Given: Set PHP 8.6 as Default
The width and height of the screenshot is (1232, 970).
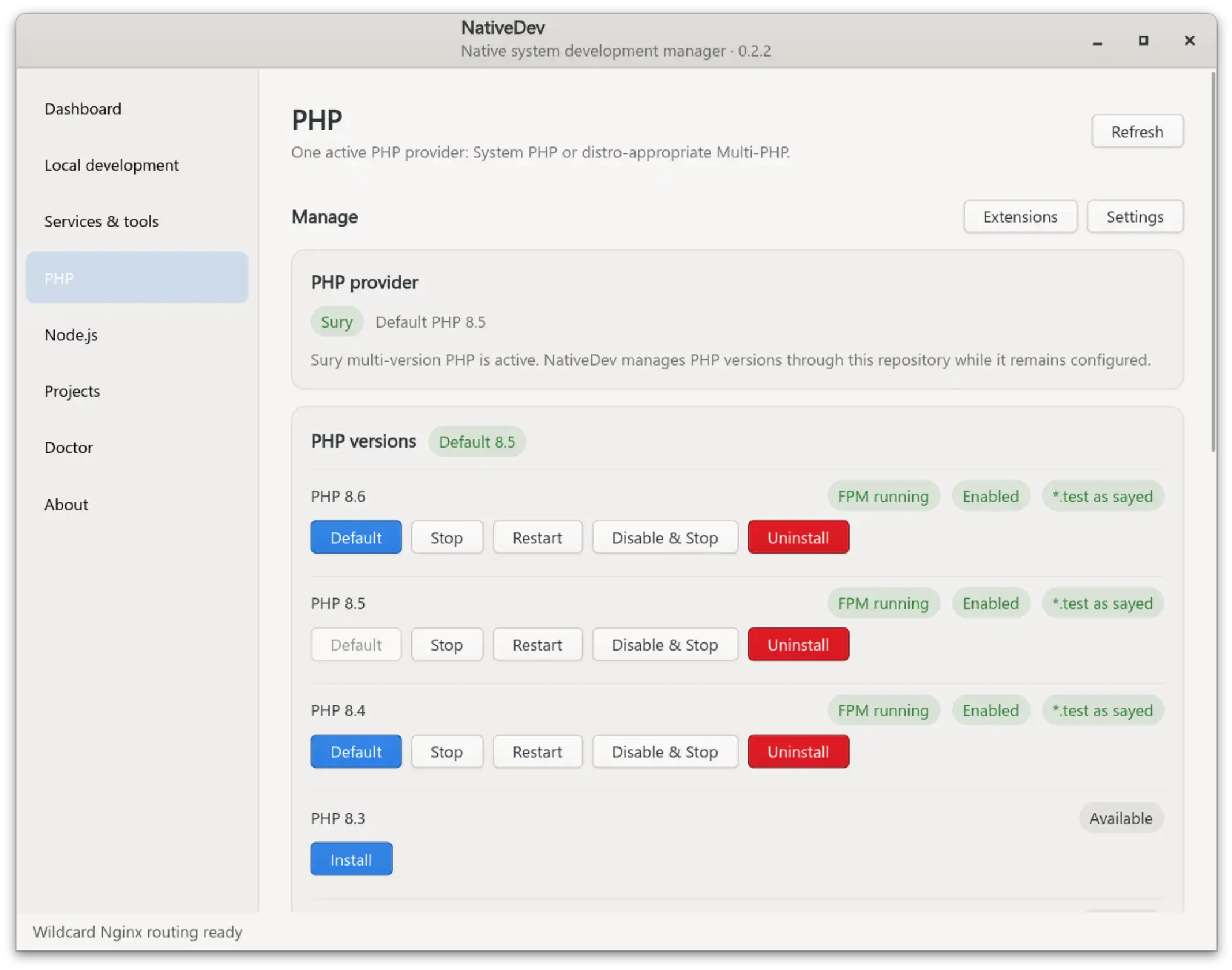Looking at the screenshot, I should coord(356,537).
